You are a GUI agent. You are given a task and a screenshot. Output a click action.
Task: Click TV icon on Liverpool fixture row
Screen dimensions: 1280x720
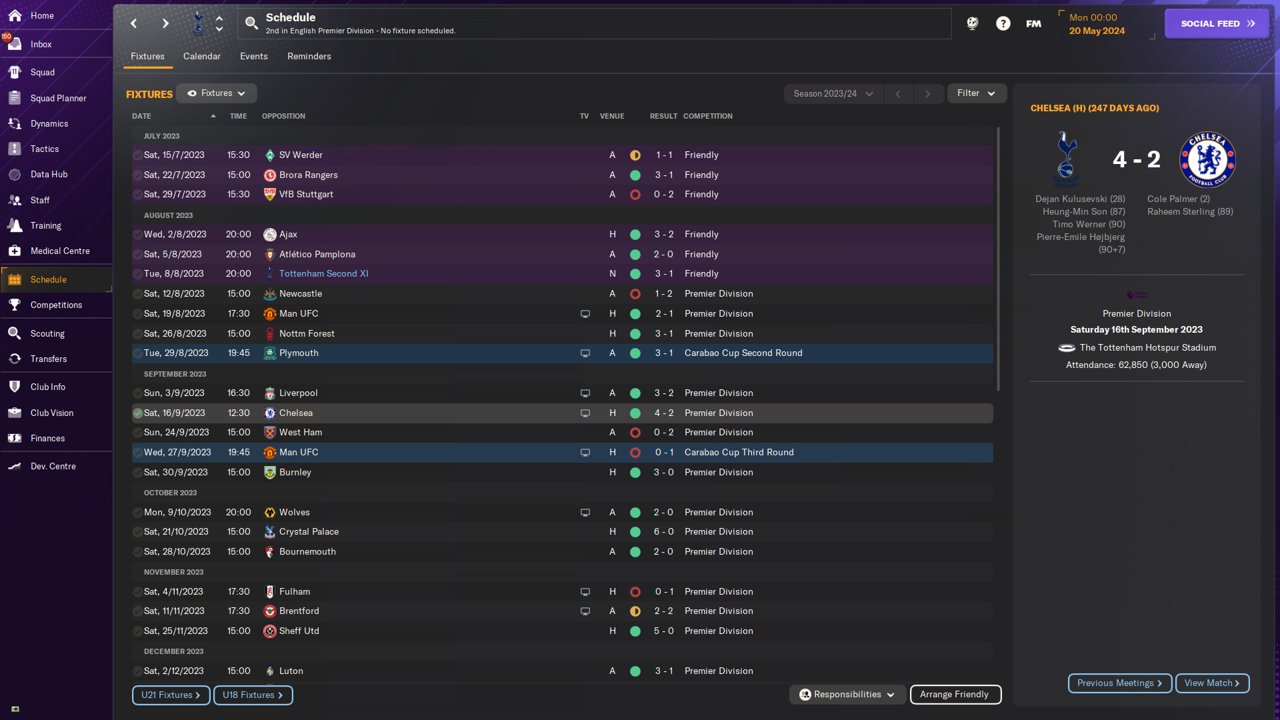(585, 393)
